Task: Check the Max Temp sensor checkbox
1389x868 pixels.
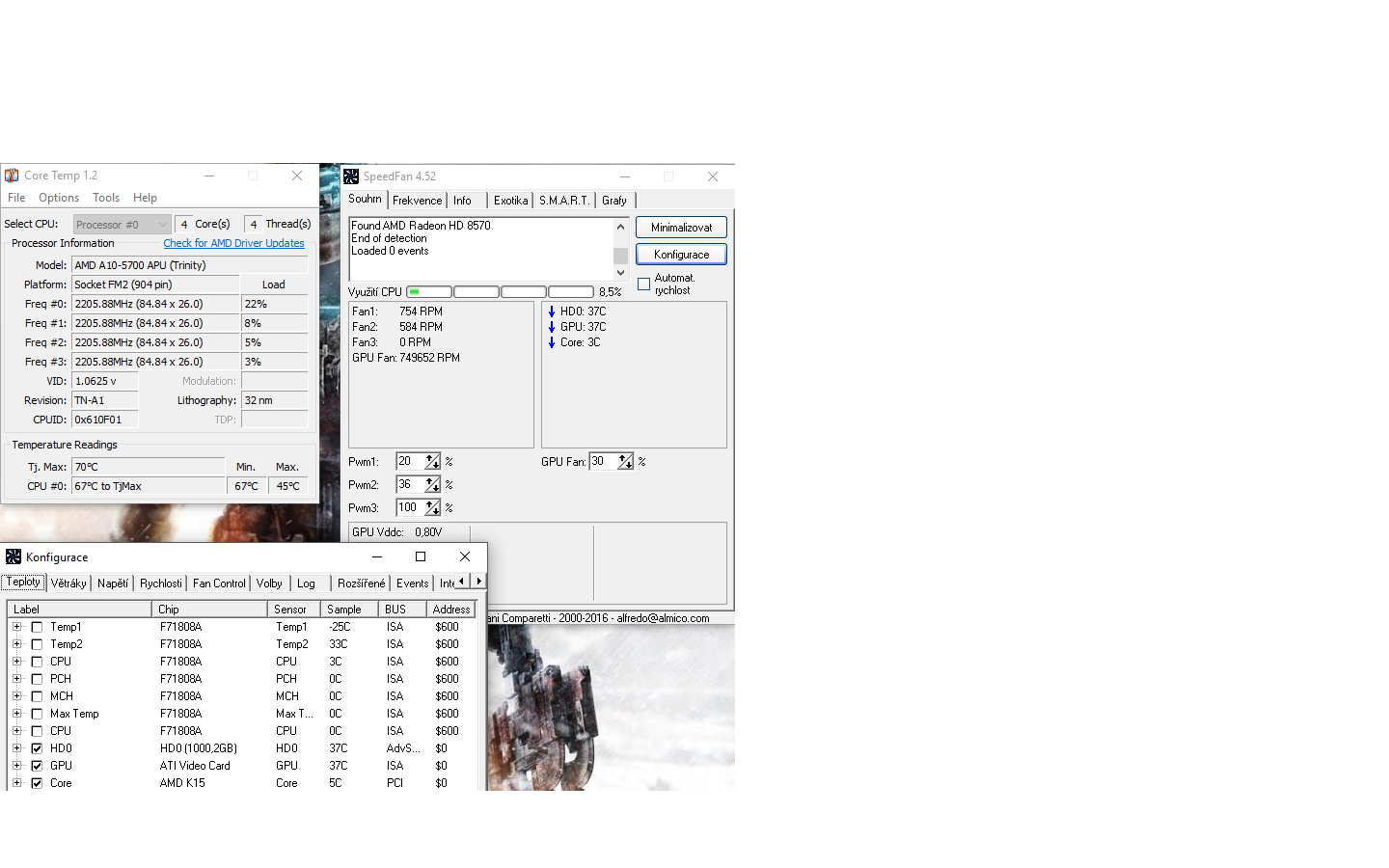Action: coord(37,714)
